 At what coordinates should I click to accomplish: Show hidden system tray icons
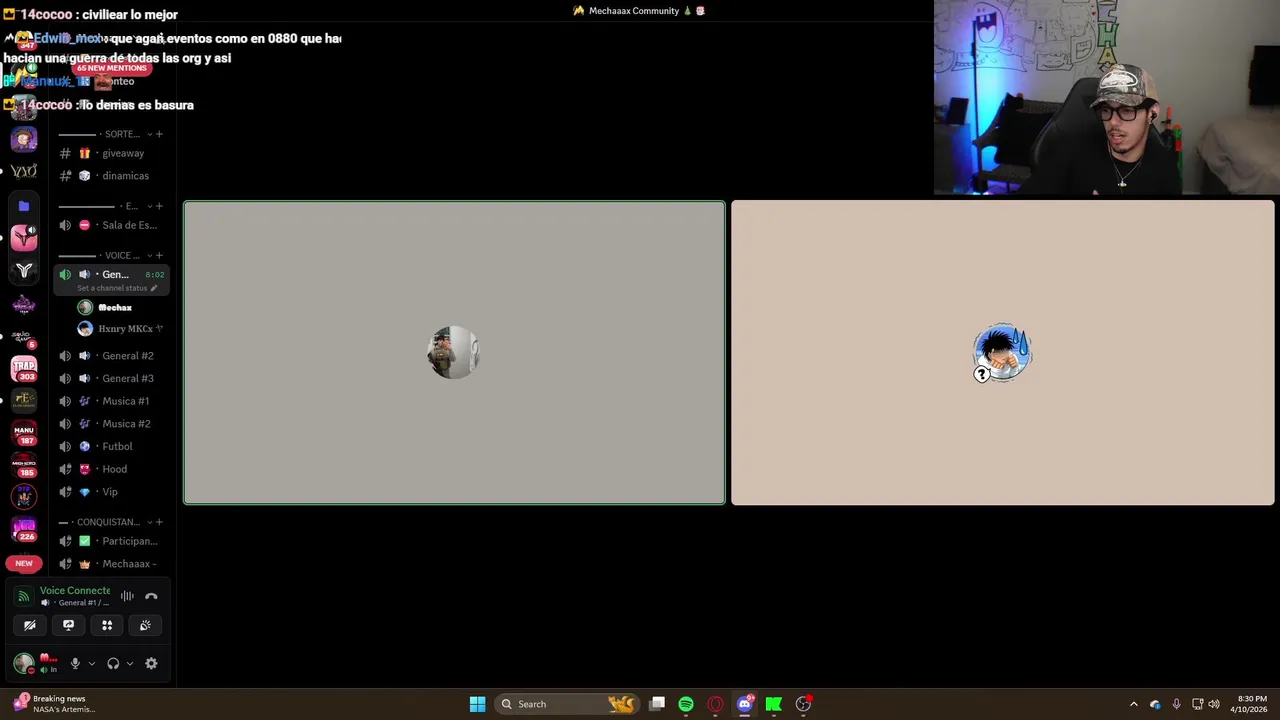1133,704
